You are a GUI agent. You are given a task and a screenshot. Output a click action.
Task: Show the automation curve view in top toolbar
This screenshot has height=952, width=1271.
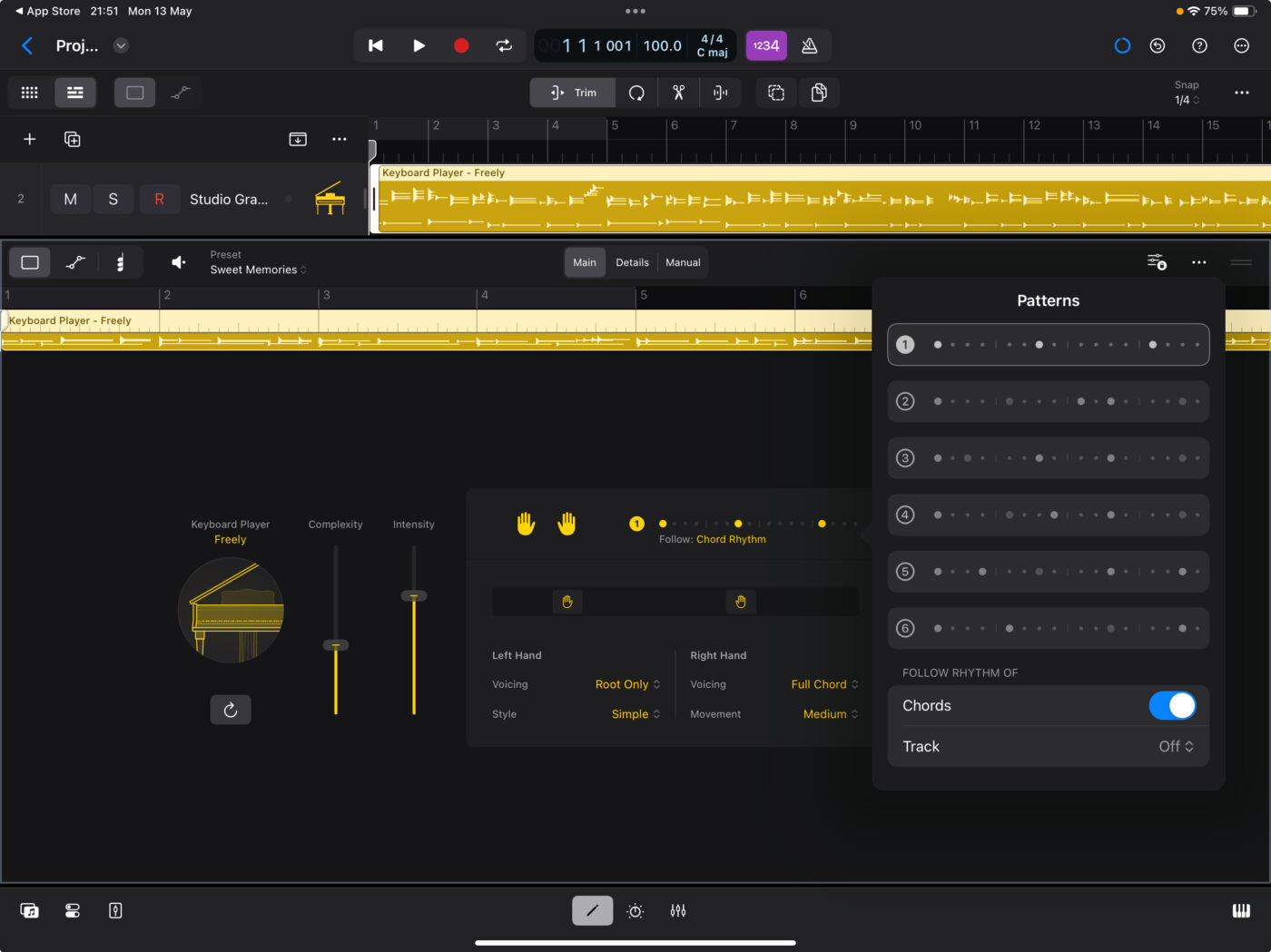tap(181, 93)
